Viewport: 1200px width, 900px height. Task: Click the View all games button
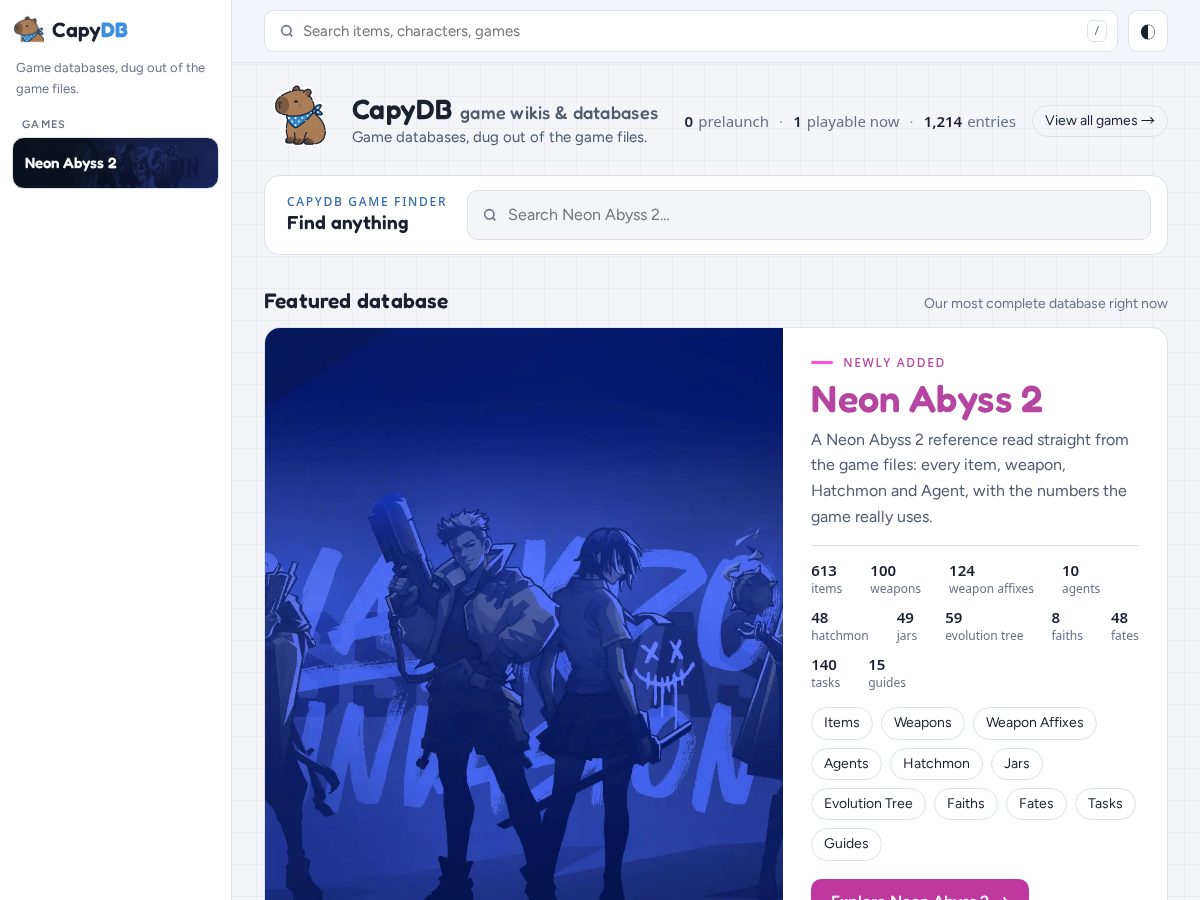point(1100,121)
